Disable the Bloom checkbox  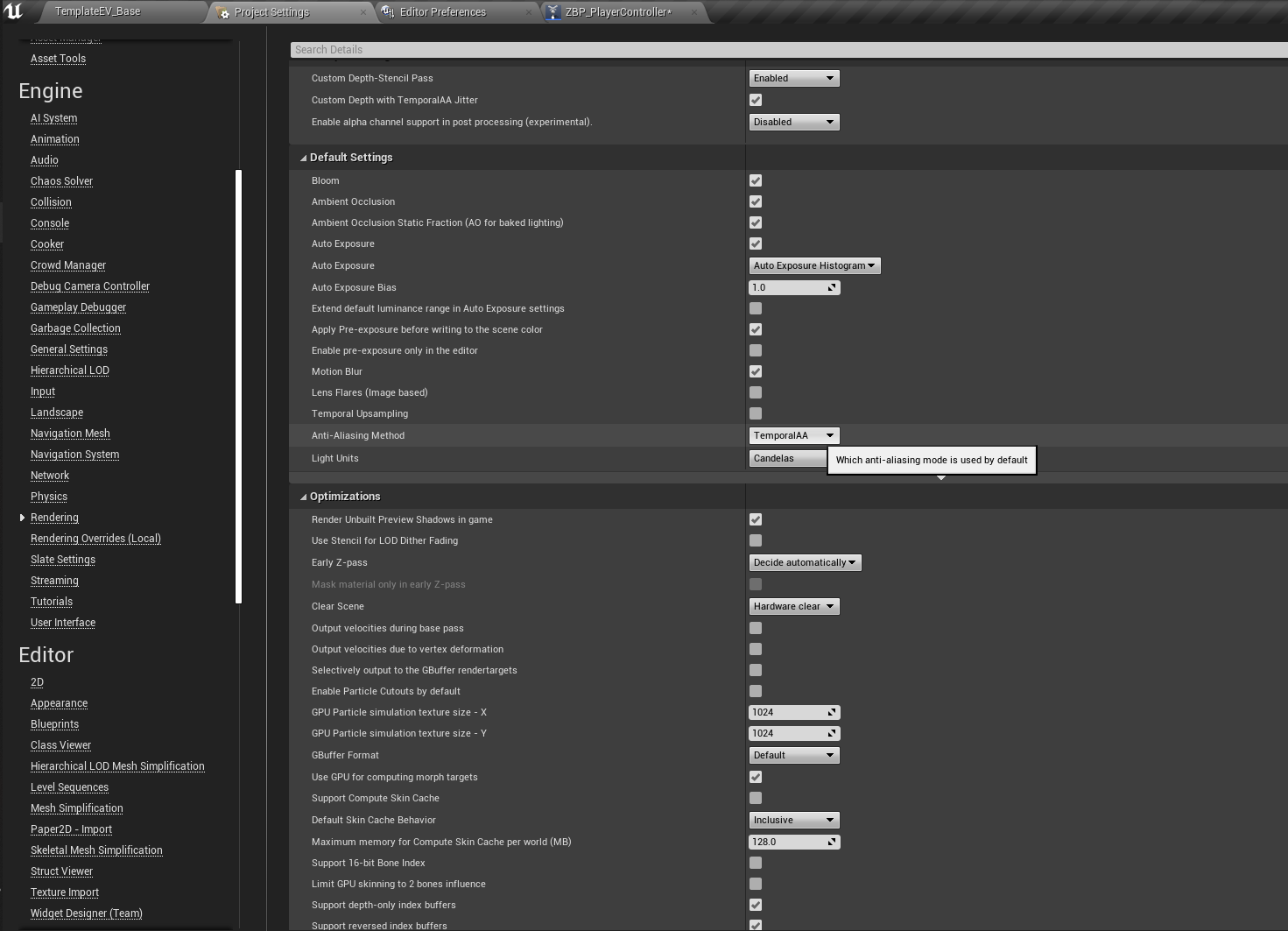click(755, 180)
